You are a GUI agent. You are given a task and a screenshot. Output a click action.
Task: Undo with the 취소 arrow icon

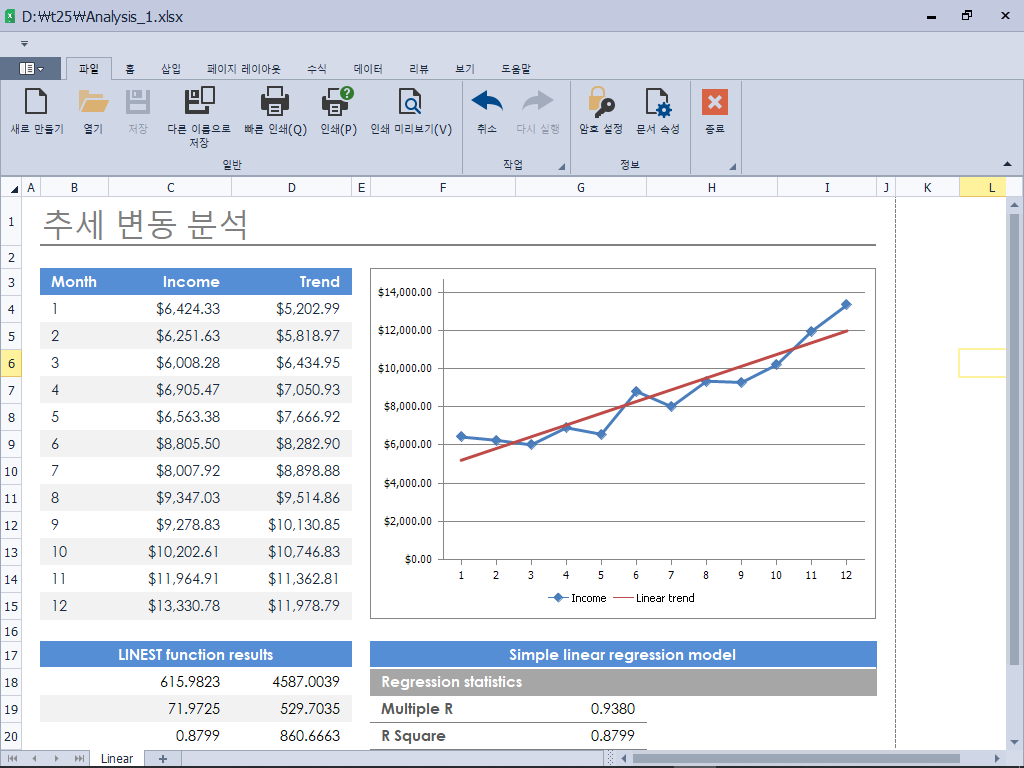[487, 102]
